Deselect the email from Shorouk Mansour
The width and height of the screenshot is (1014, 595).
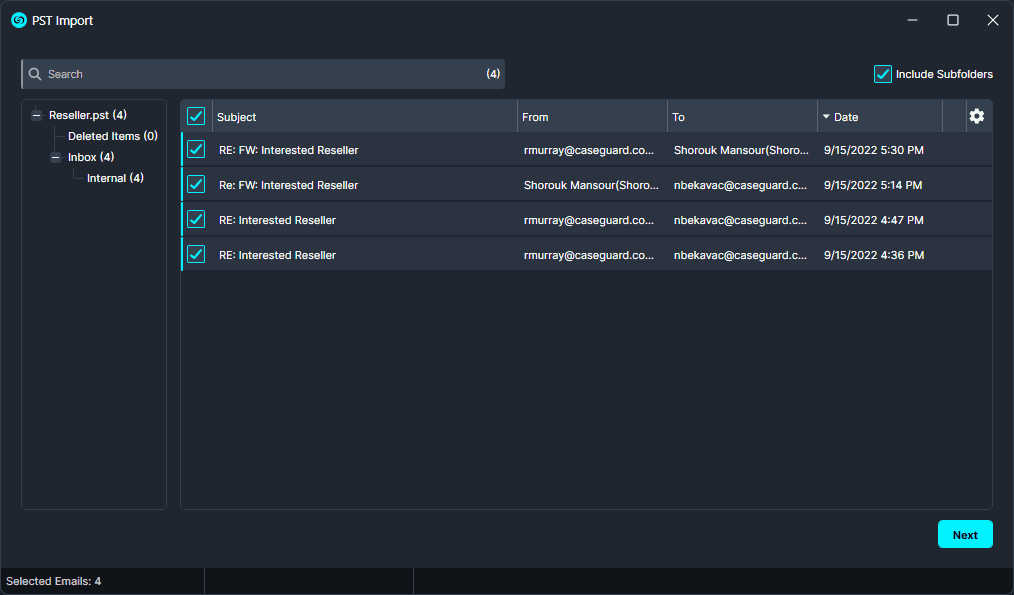pyautogui.click(x=196, y=185)
